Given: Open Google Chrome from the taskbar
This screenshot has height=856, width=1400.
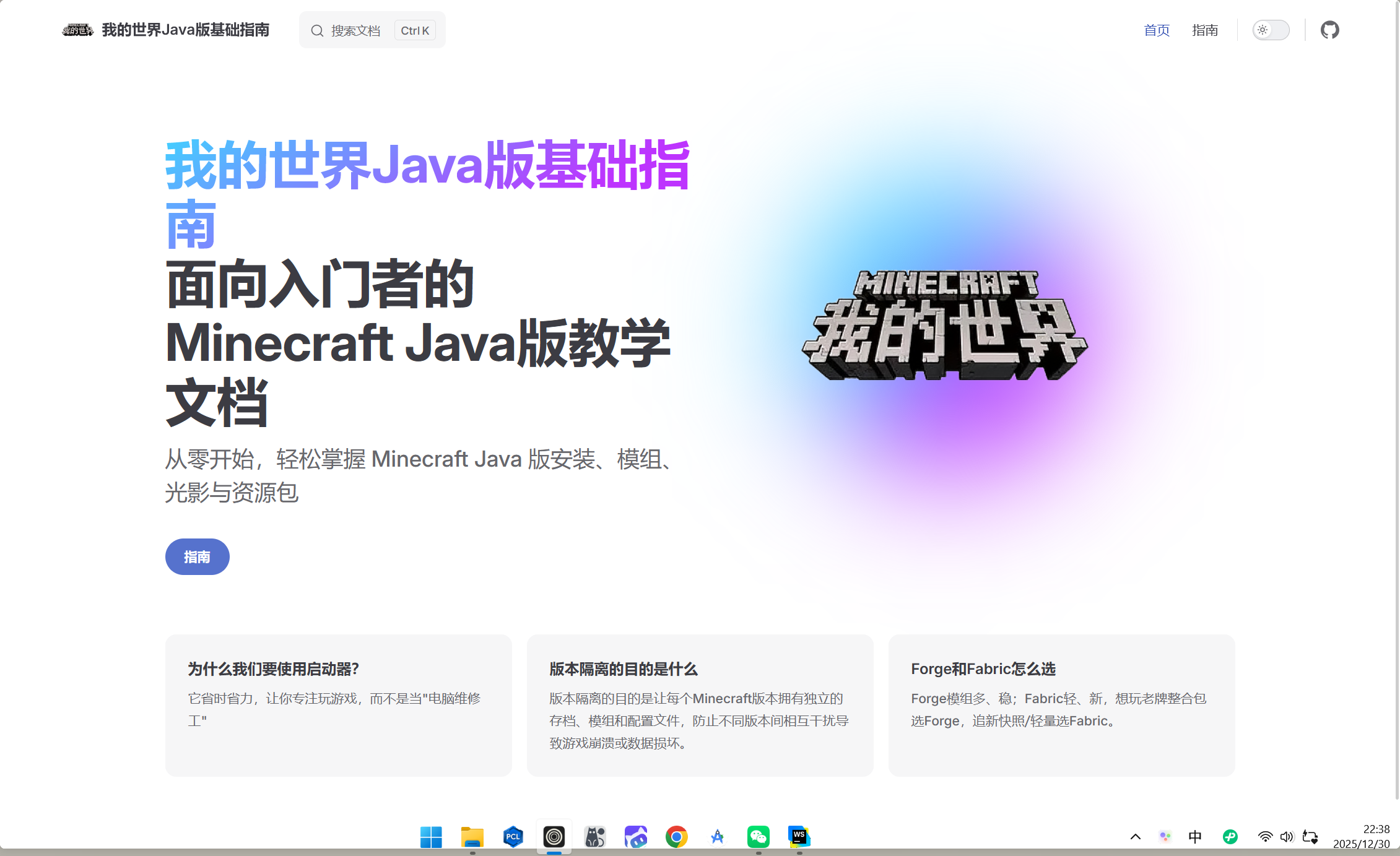Looking at the screenshot, I should pos(676,836).
